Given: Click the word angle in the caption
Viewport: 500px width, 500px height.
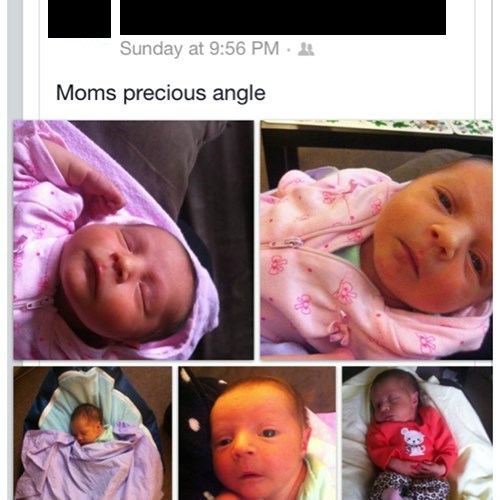Looking at the screenshot, I should click(239, 94).
